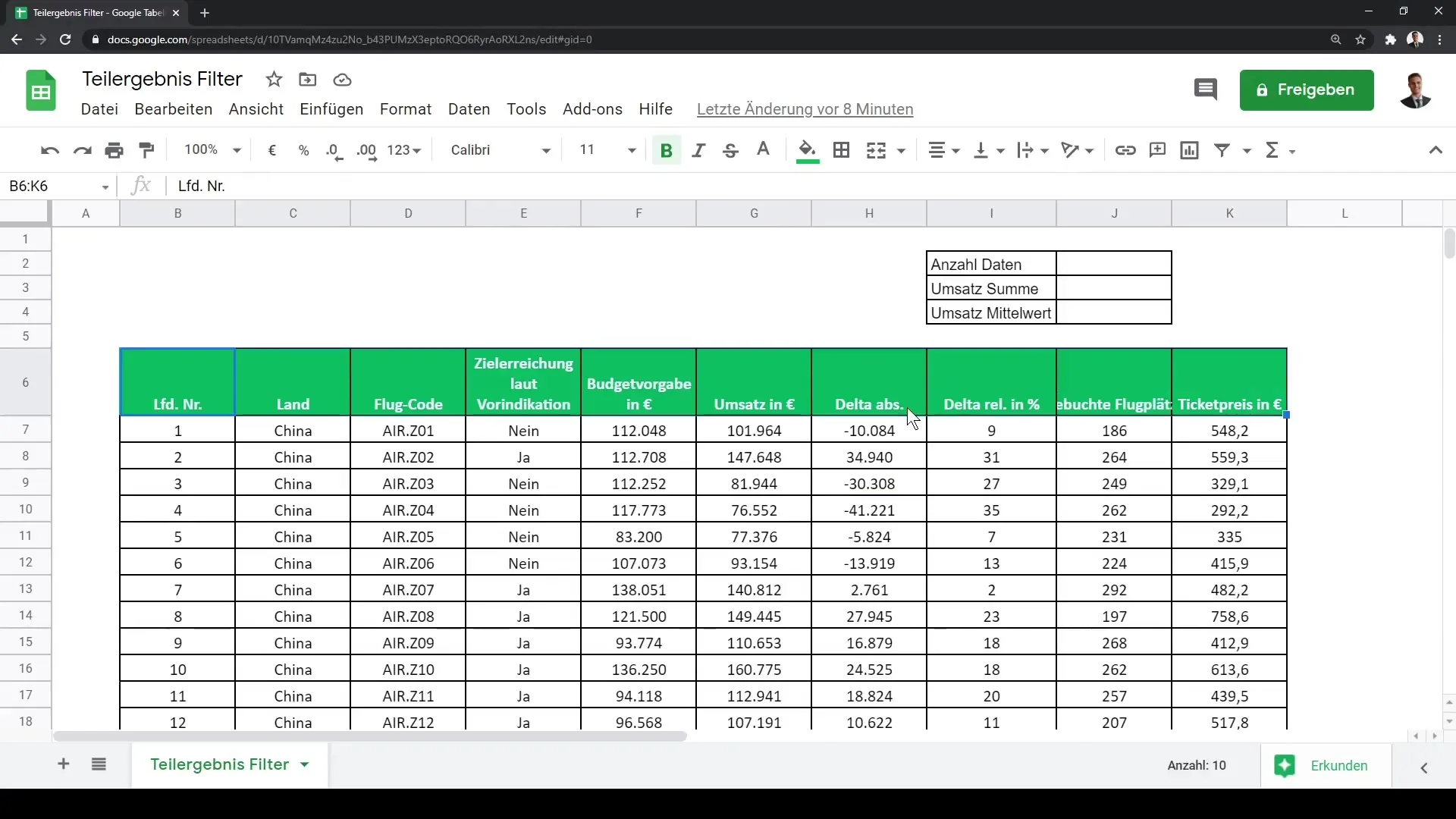Screen dimensions: 1456x819
Task: Open filter views dropdown arrow
Action: click(1247, 151)
